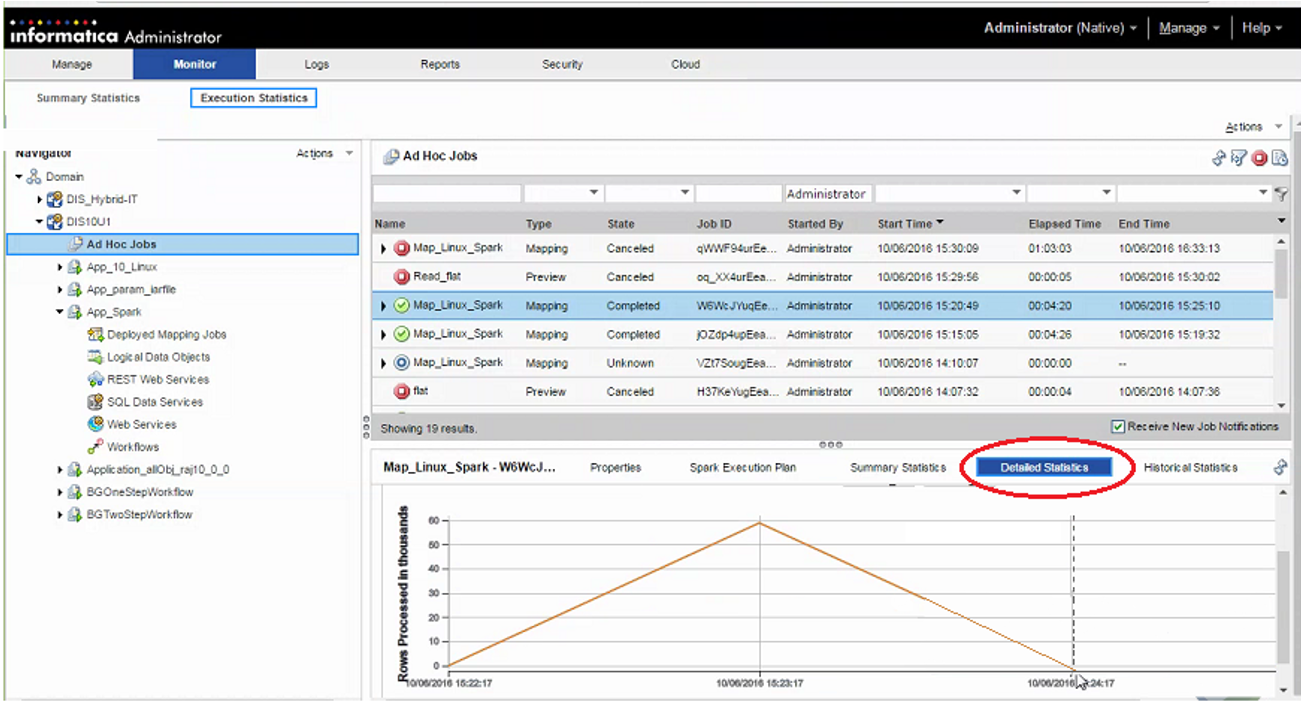Expand the DIS_Hybrid-IT tree node
The image size is (1301, 703).
click(x=40, y=200)
